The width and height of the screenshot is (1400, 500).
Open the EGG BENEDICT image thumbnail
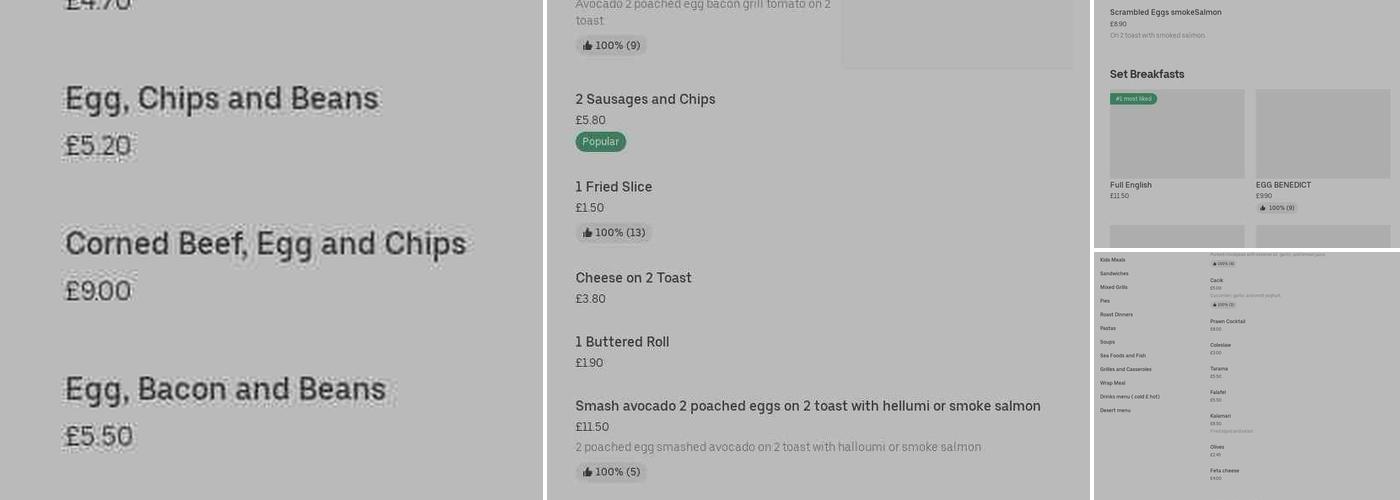point(1322,134)
